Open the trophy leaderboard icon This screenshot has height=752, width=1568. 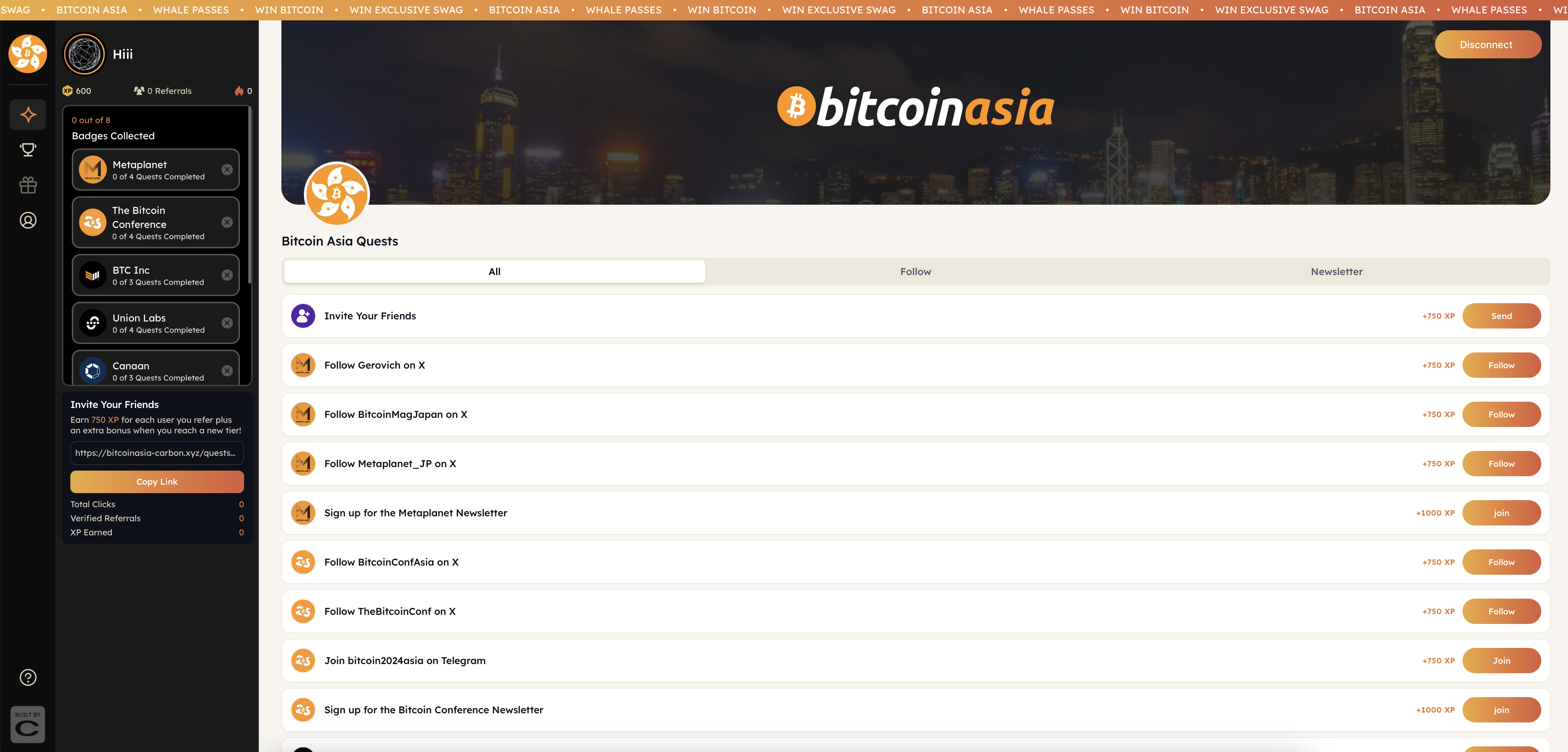coord(28,150)
